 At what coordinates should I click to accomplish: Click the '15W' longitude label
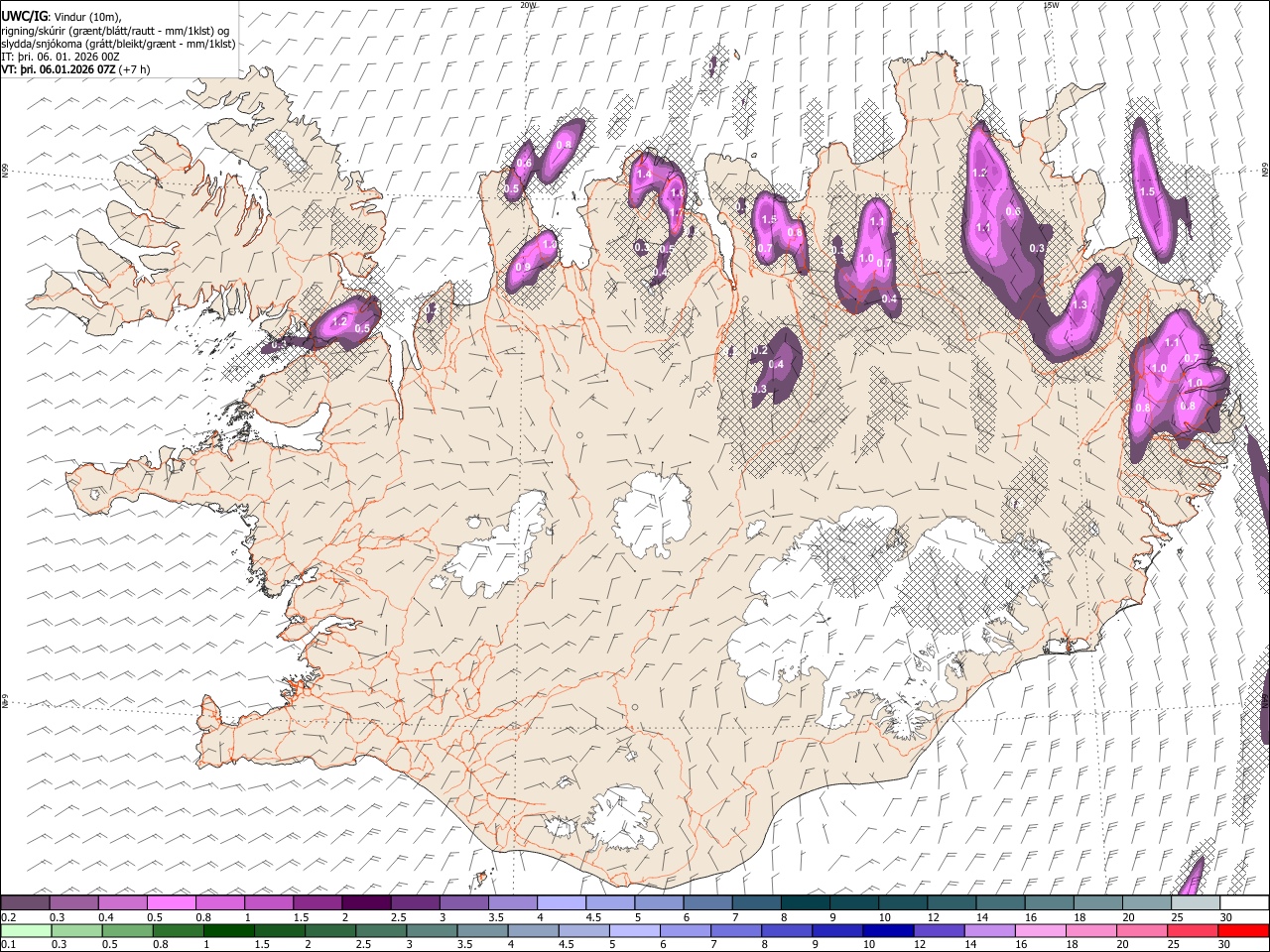pos(1051,5)
